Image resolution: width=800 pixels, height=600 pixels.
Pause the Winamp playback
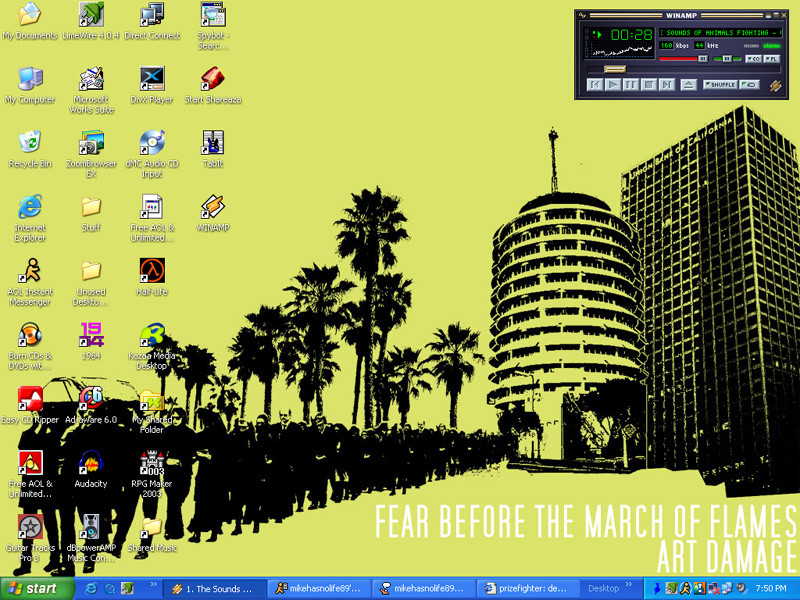tap(631, 85)
